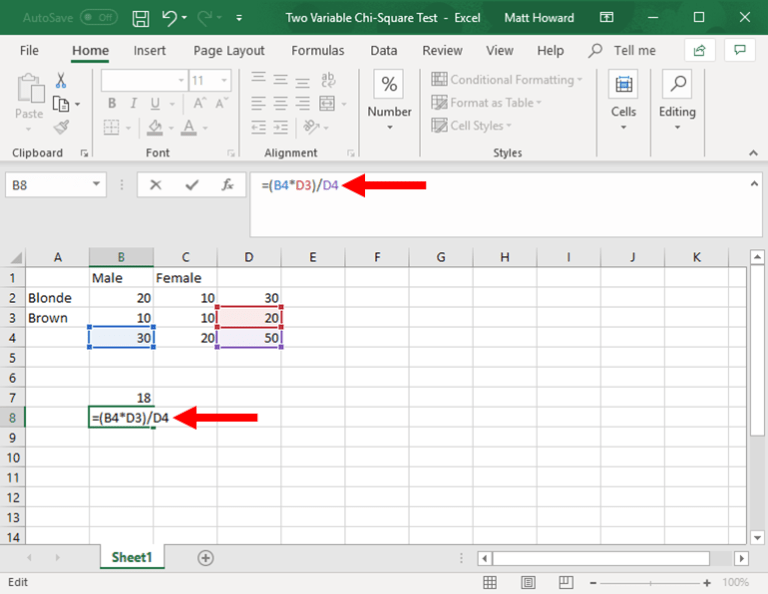Click the Undo arrow icon
Screen dimensions: 768x594
coord(169,18)
